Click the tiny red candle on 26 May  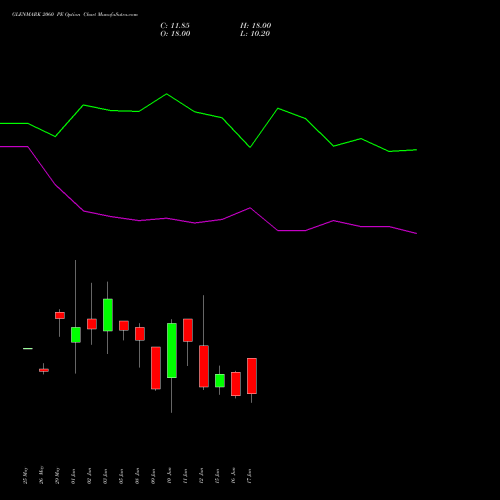44,370
